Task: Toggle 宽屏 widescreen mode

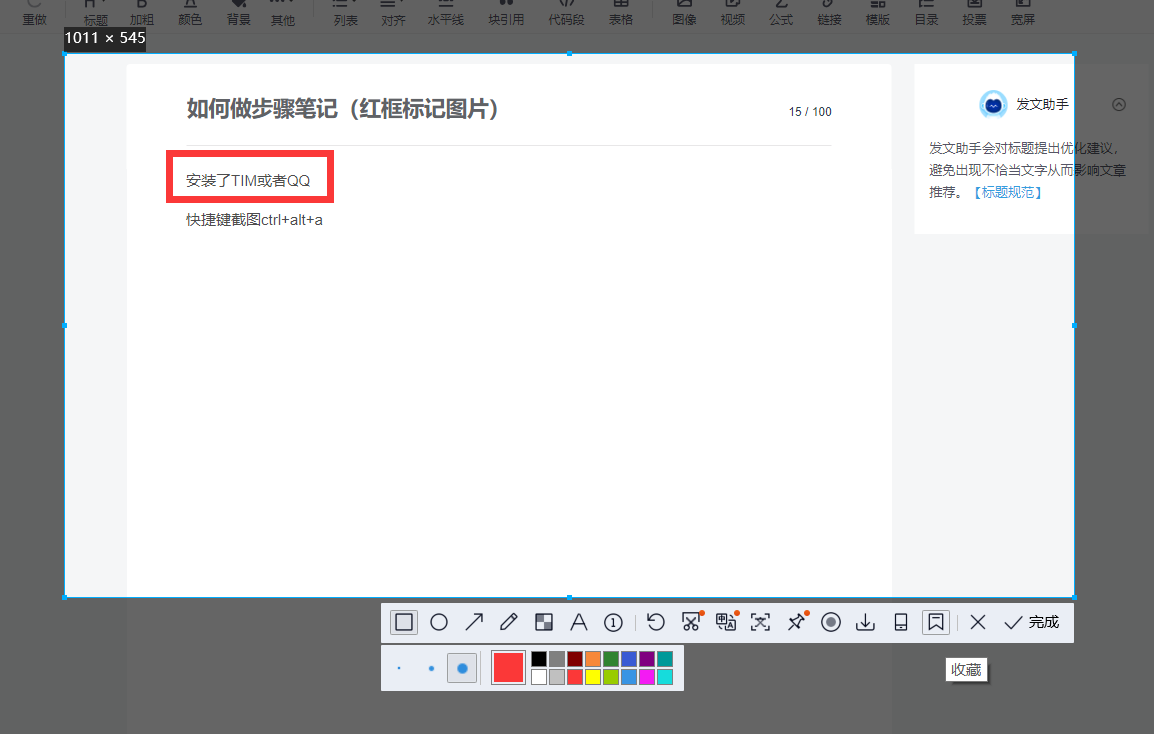Action: tap(1022, 13)
